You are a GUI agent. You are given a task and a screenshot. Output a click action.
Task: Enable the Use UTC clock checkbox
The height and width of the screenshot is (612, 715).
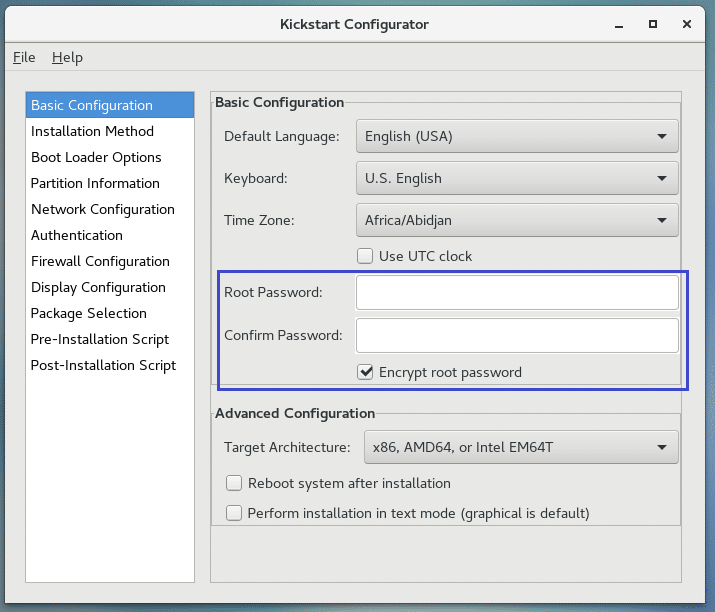coord(366,256)
